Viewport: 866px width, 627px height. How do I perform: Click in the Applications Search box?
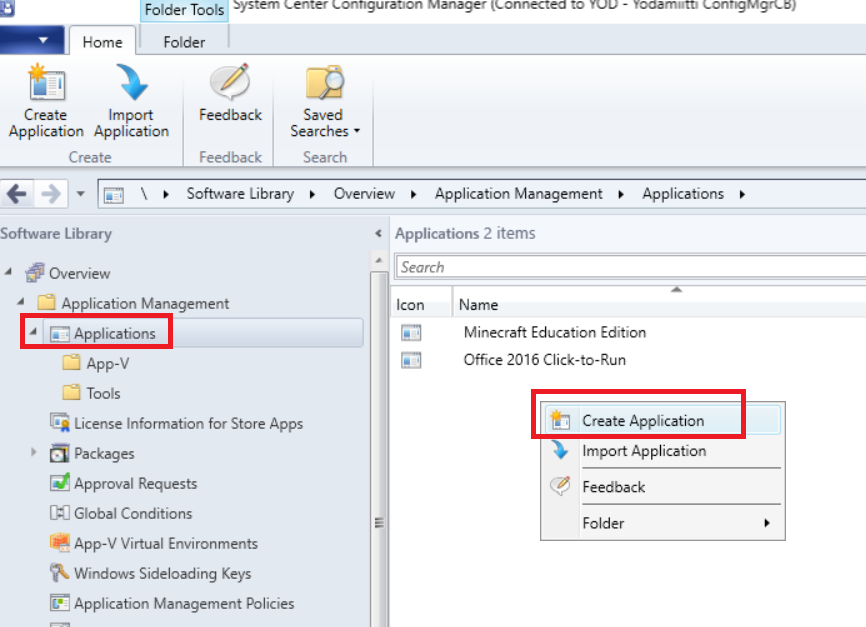[x=631, y=267]
